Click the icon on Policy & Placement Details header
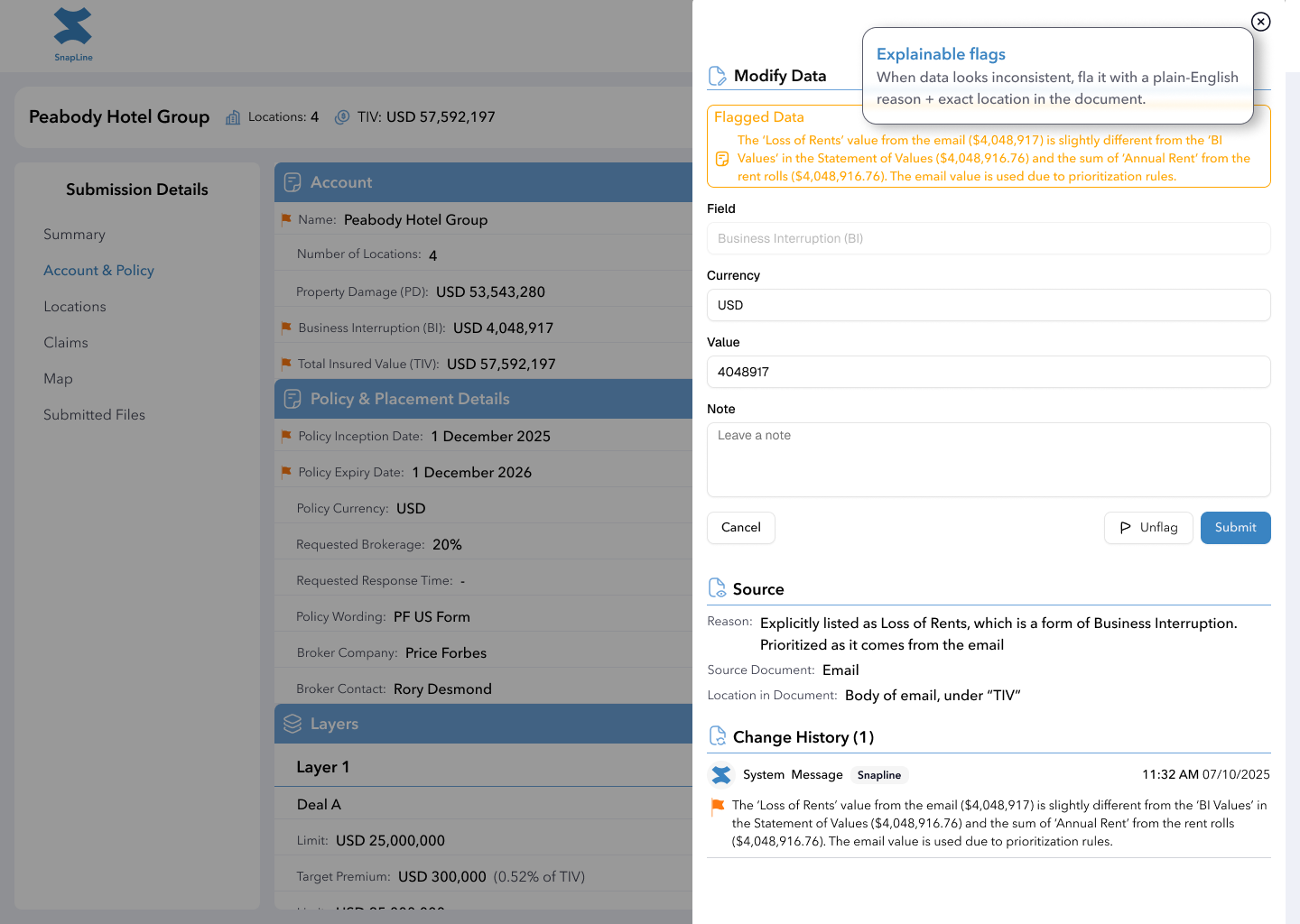 (292, 398)
